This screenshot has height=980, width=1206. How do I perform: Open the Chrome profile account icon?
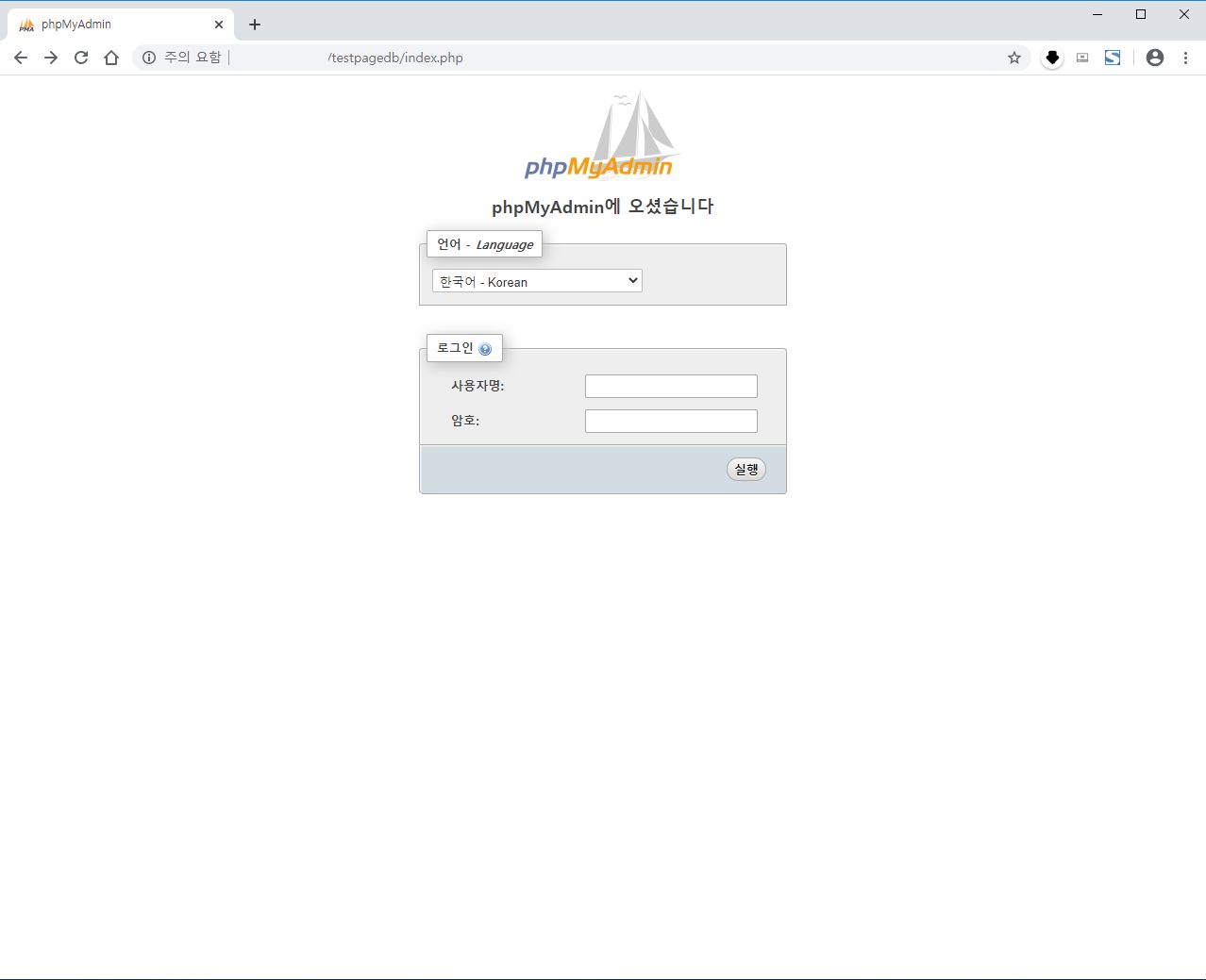1155,58
